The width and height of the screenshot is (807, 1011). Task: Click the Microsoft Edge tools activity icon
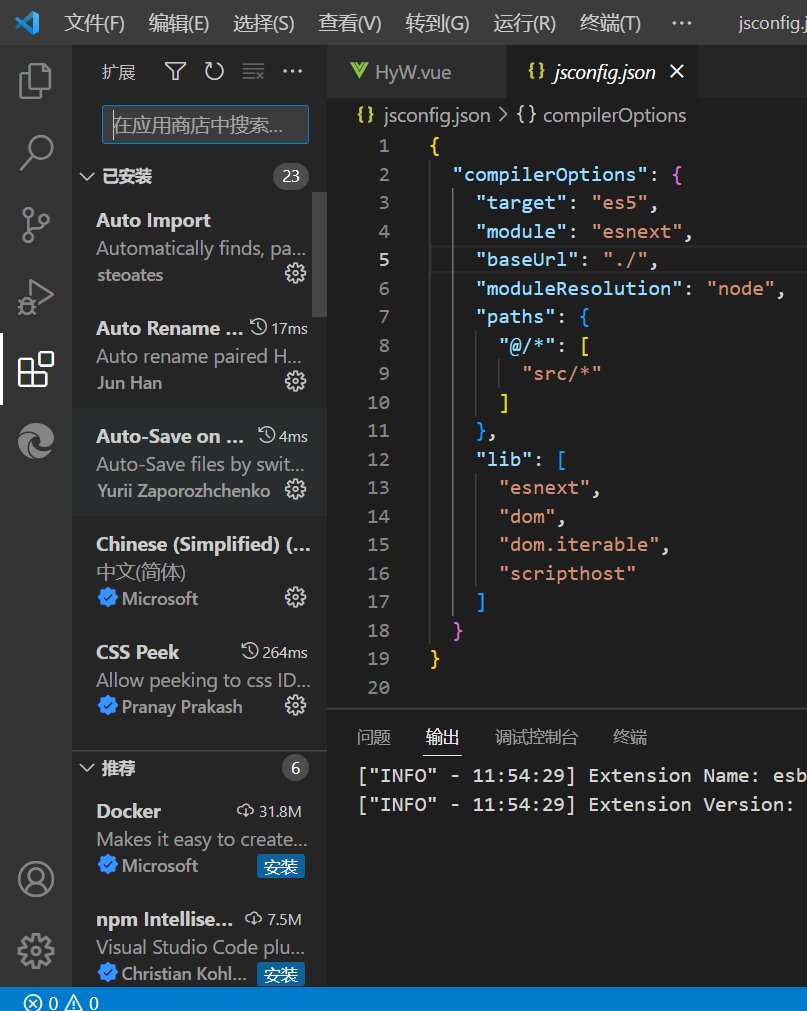click(36, 441)
